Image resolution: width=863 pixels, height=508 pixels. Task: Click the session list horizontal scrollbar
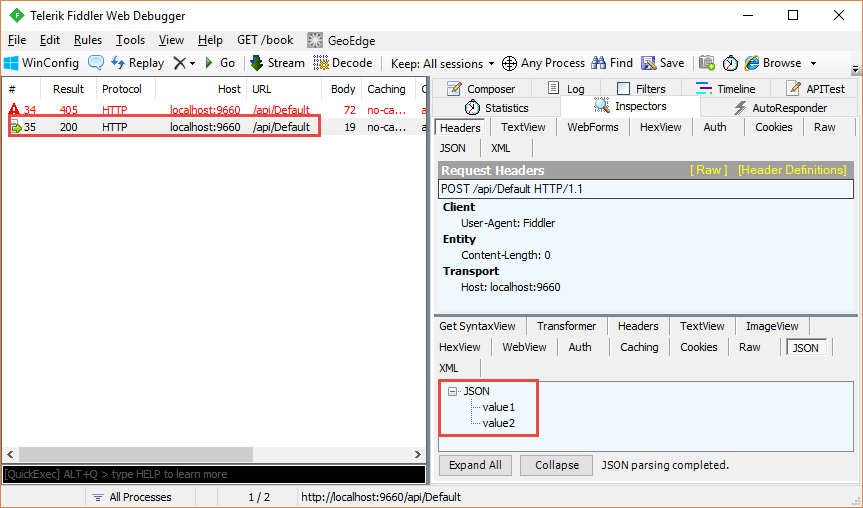tap(135, 454)
